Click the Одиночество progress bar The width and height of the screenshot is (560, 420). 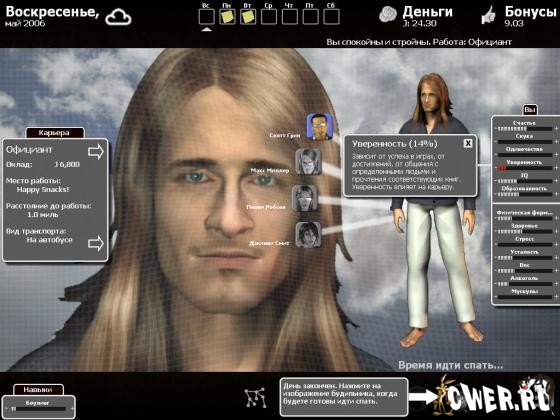(x=525, y=155)
